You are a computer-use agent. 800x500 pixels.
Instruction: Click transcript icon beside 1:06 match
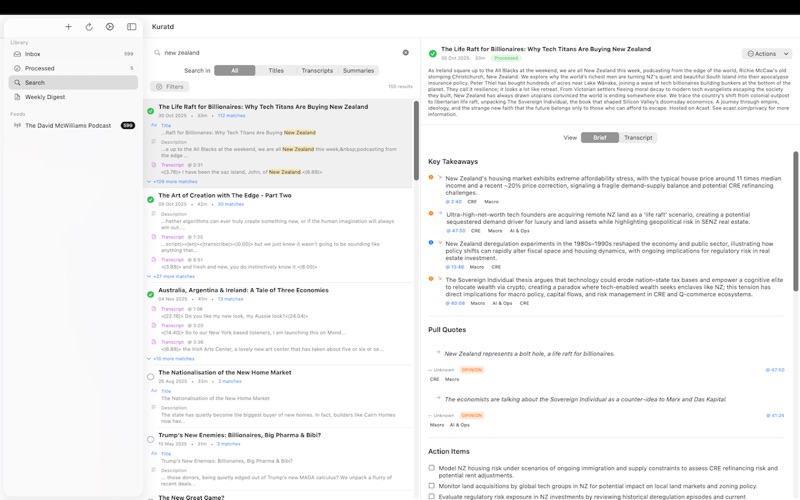(154, 309)
